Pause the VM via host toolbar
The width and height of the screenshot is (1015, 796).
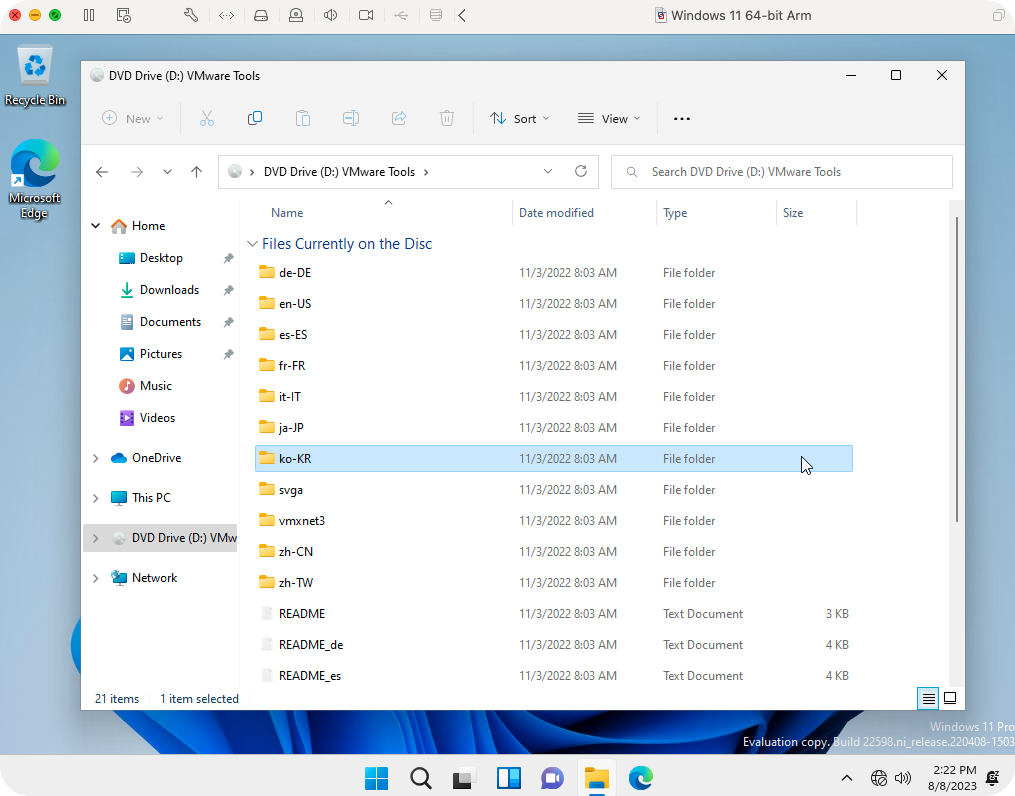(89, 15)
